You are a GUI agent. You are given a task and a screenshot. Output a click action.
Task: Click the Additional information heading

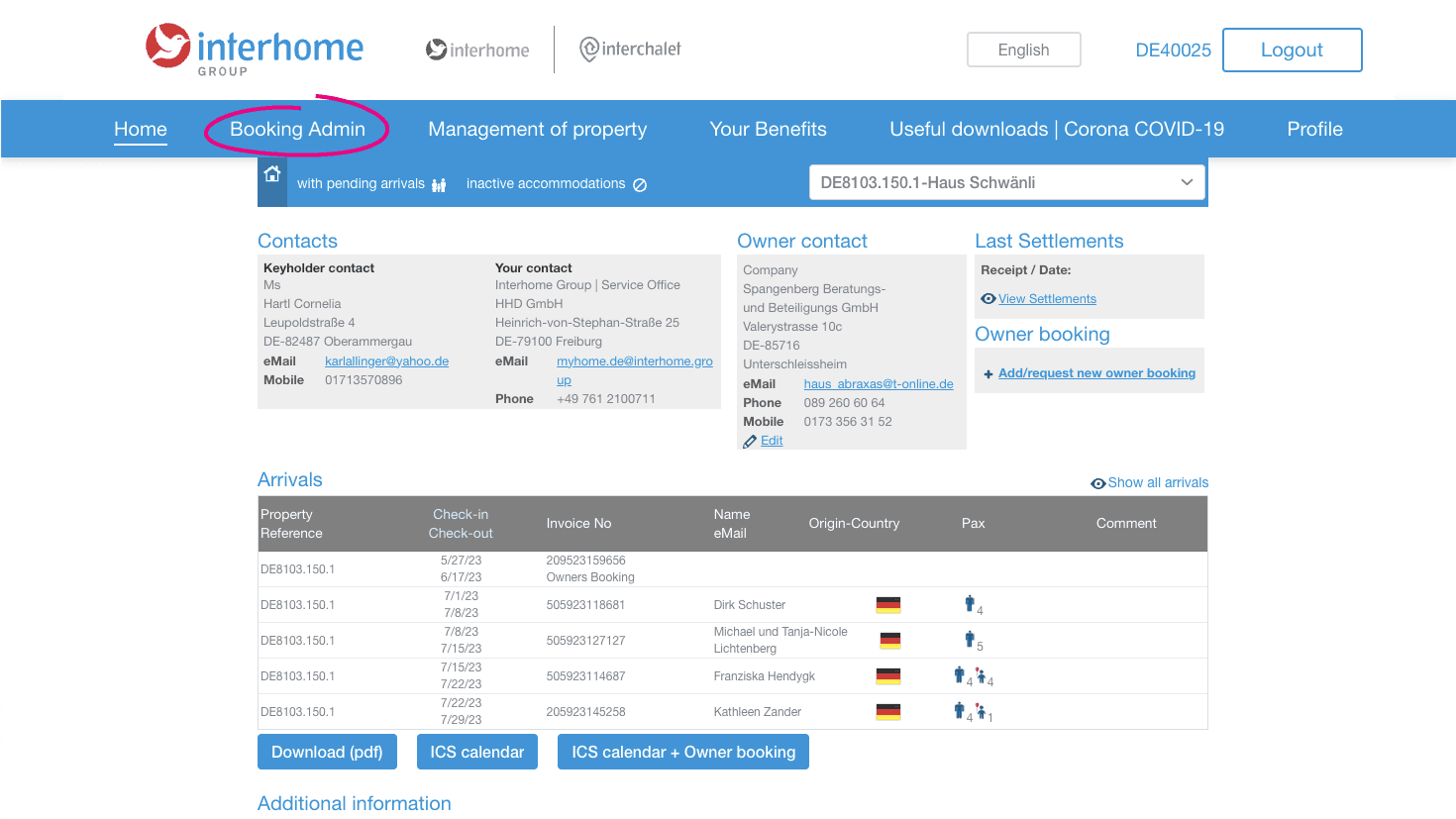pyautogui.click(x=354, y=803)
